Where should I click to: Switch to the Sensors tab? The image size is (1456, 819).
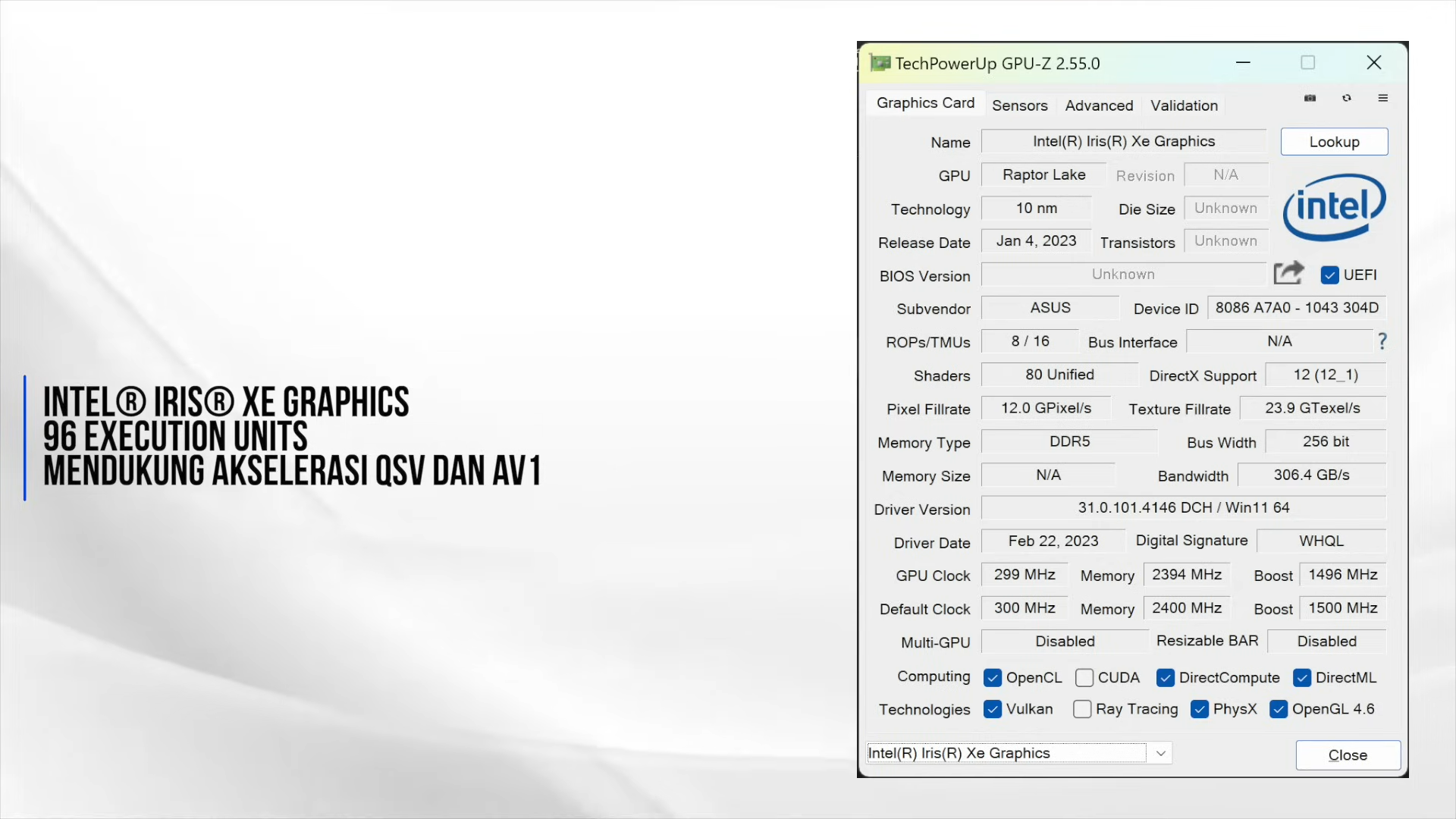[x=1020, y=105]
